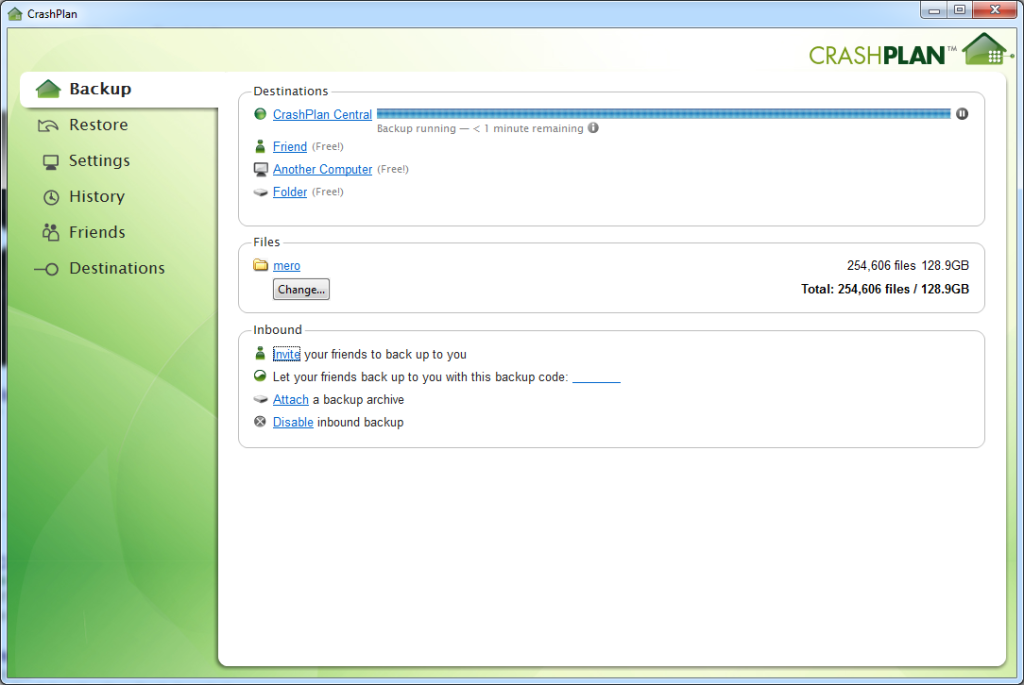
Task: Maximize the CrashPlan window
Action: (959, 10)
